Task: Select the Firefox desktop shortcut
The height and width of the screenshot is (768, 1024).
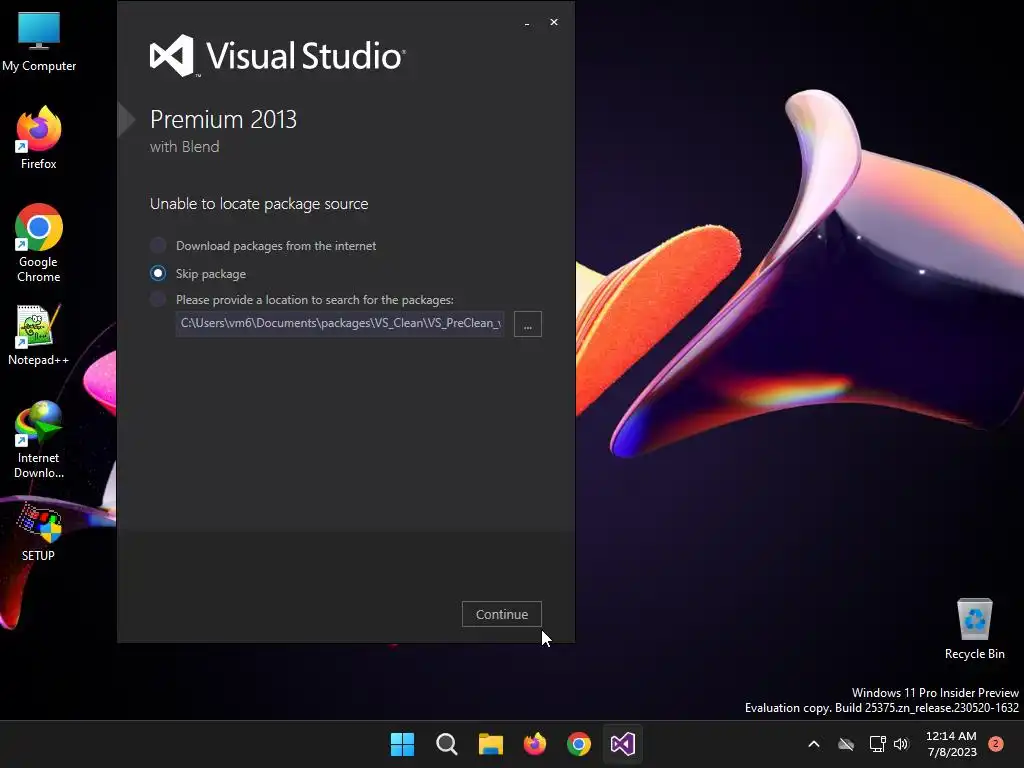Action: click(39, 138)
